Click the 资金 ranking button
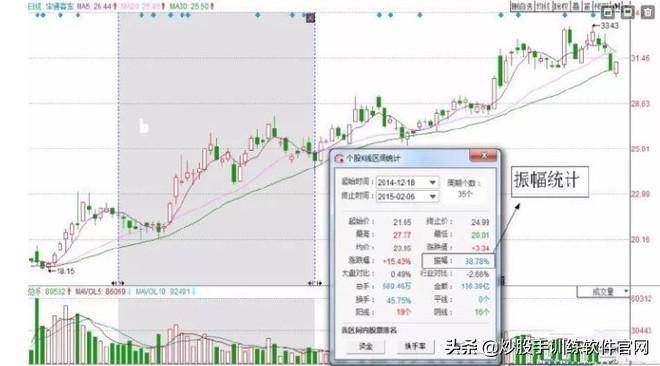 pyautogui.click(x=365, y=346)
